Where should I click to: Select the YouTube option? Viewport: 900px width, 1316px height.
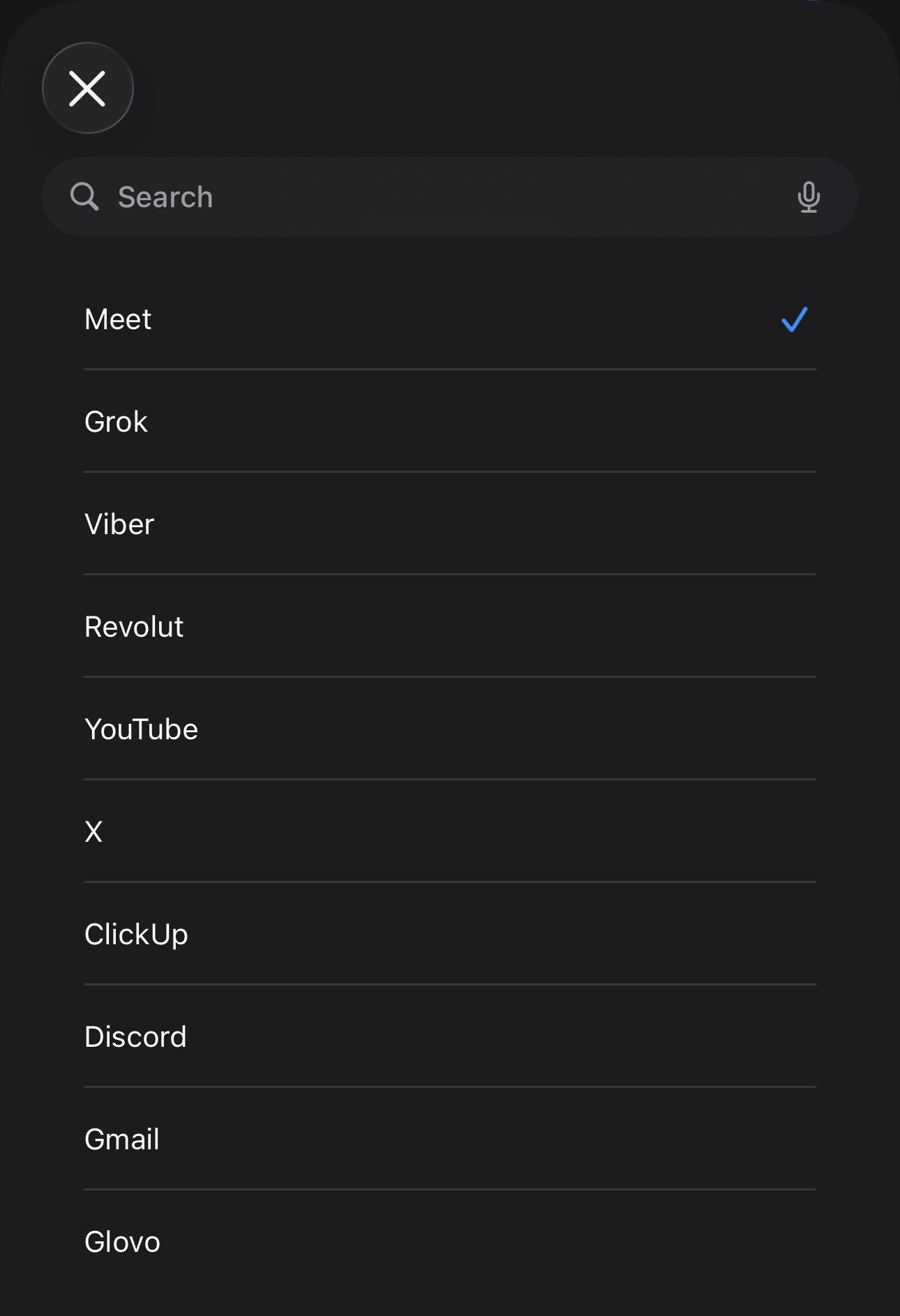[142, 729]
